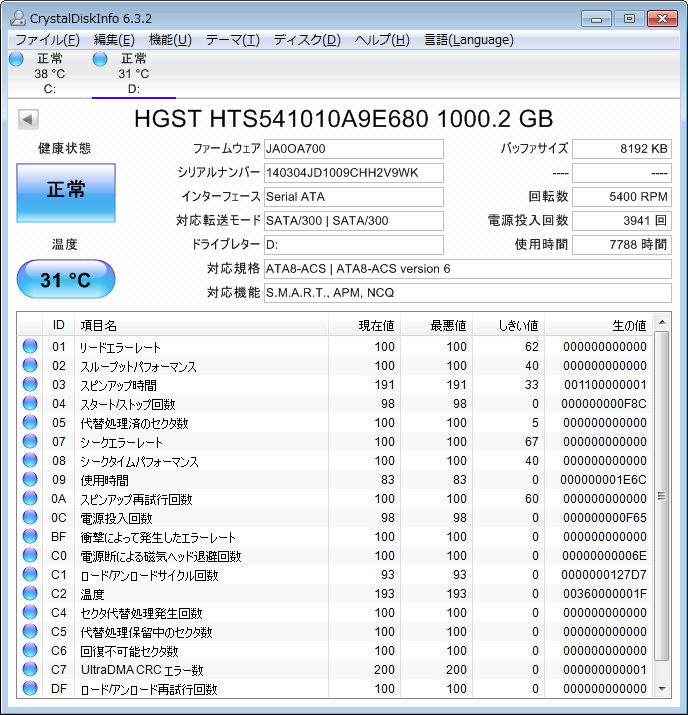Image resolution: width=688 pixels, height=715 pixels.
Task: Click the status icon for row C2 温度
Action: pos(30,594)
